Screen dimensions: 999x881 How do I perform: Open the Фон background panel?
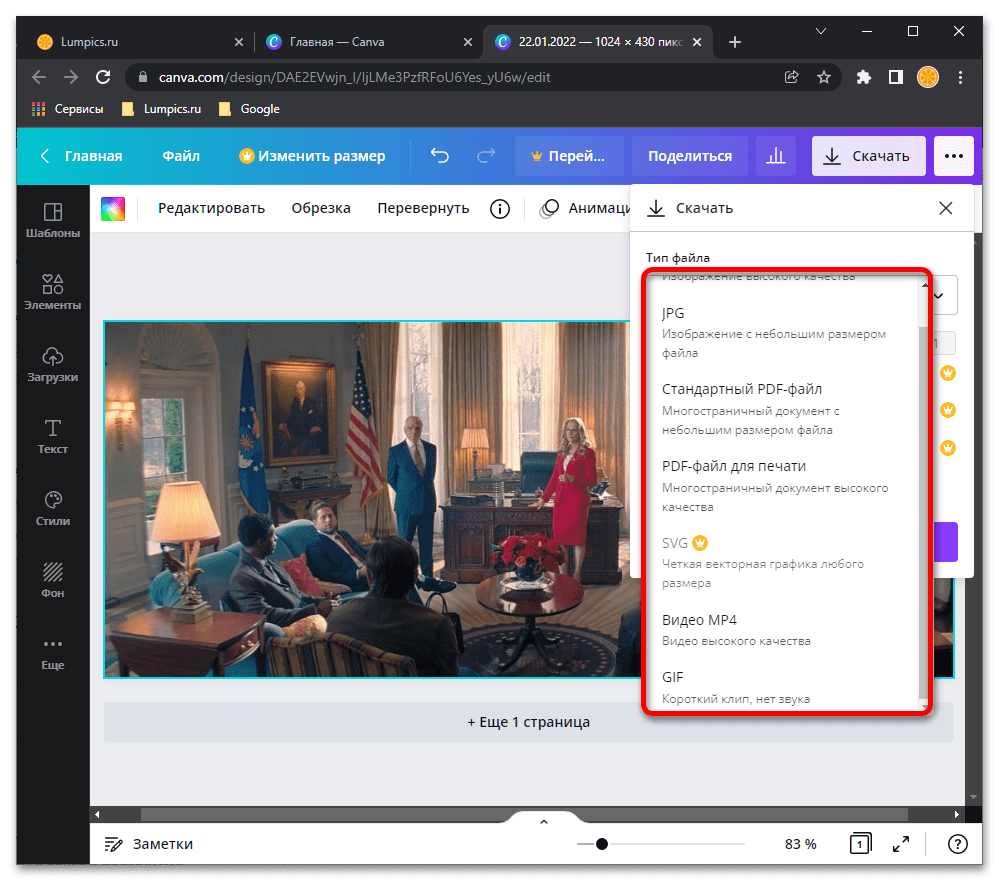pyautogui.click(x=53, y=580)
